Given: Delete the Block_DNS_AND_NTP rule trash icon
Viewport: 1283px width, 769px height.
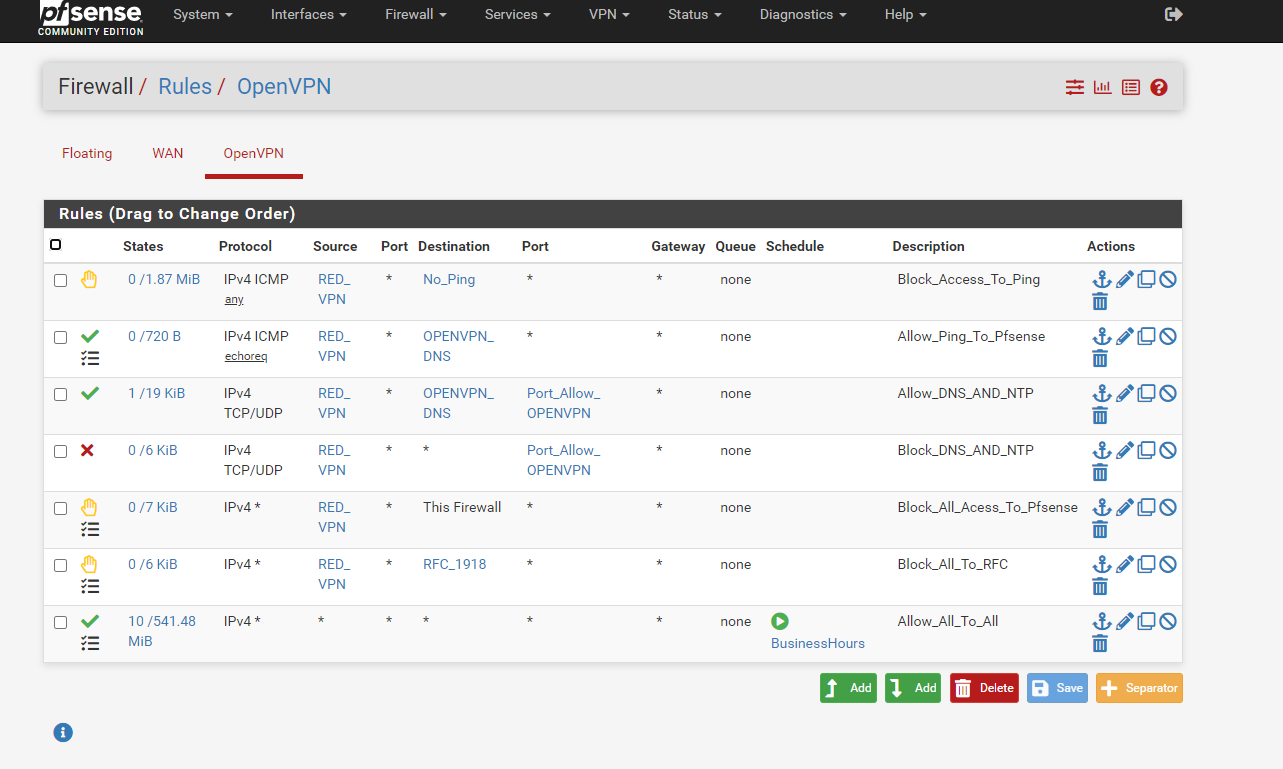Looking at the screenshot, I should [1100, 473].
